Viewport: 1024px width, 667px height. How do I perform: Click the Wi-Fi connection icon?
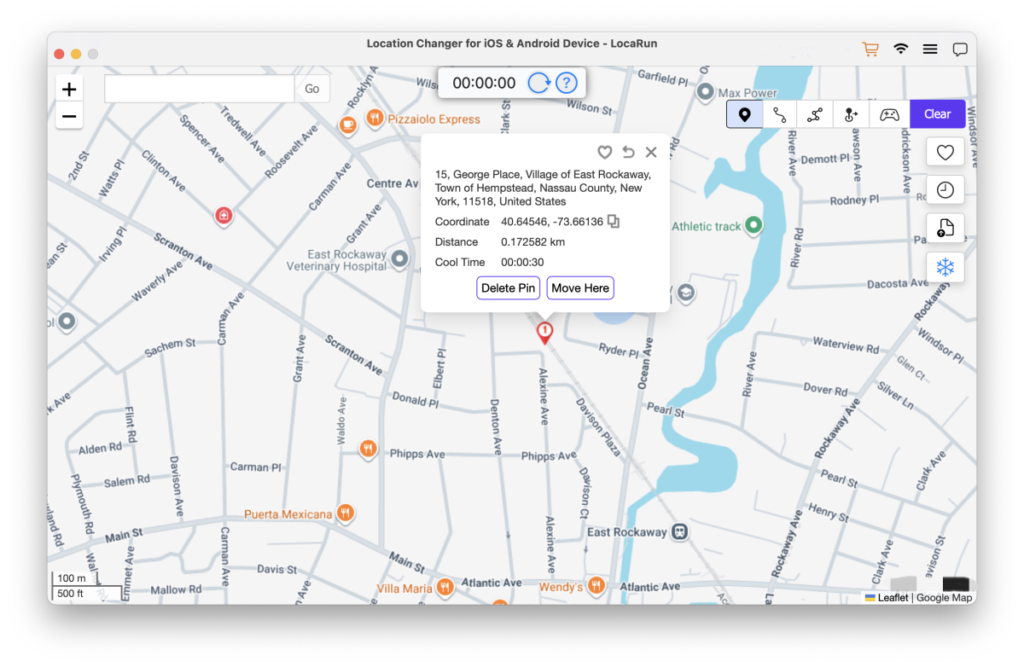point(901,49)
